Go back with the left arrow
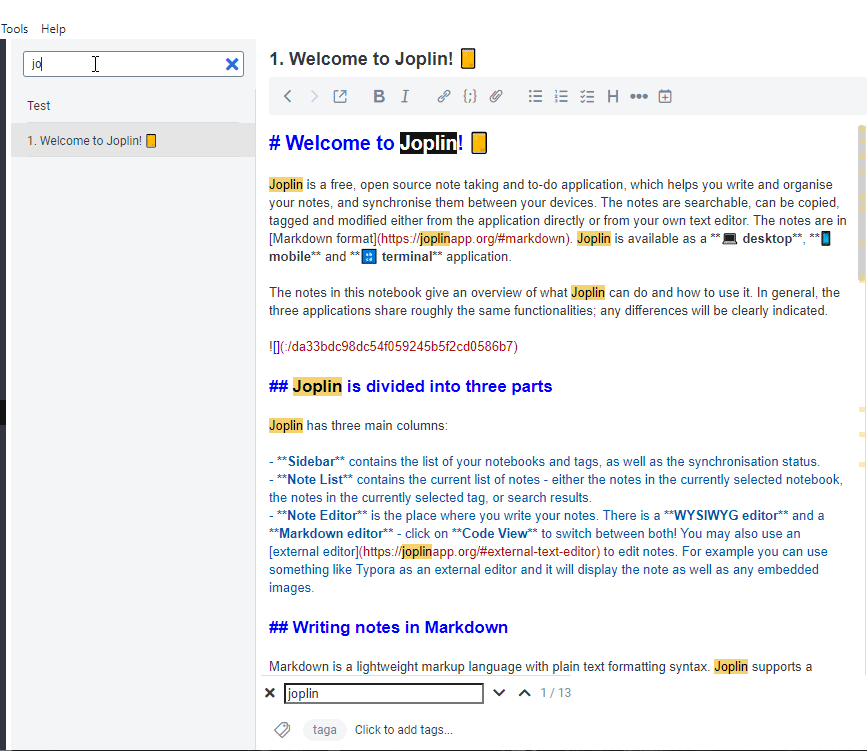The width and height of the screenshot is (867, 751). click(288, 96)
